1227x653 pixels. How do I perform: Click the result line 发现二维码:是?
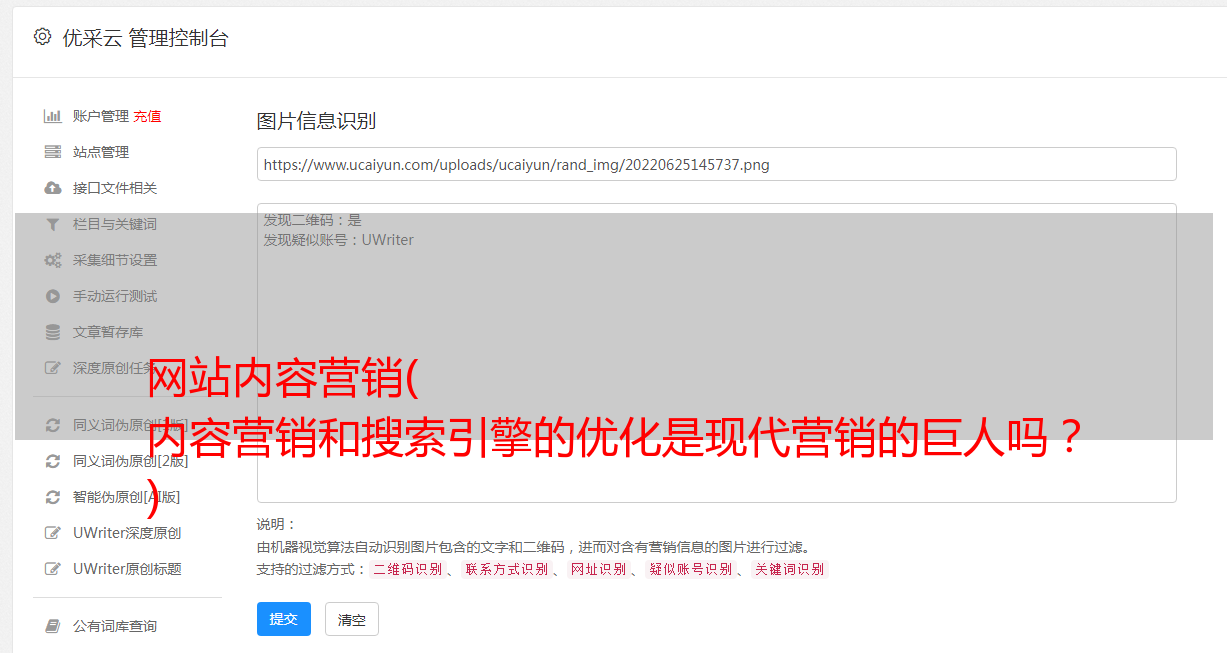[x=313, y=220]
